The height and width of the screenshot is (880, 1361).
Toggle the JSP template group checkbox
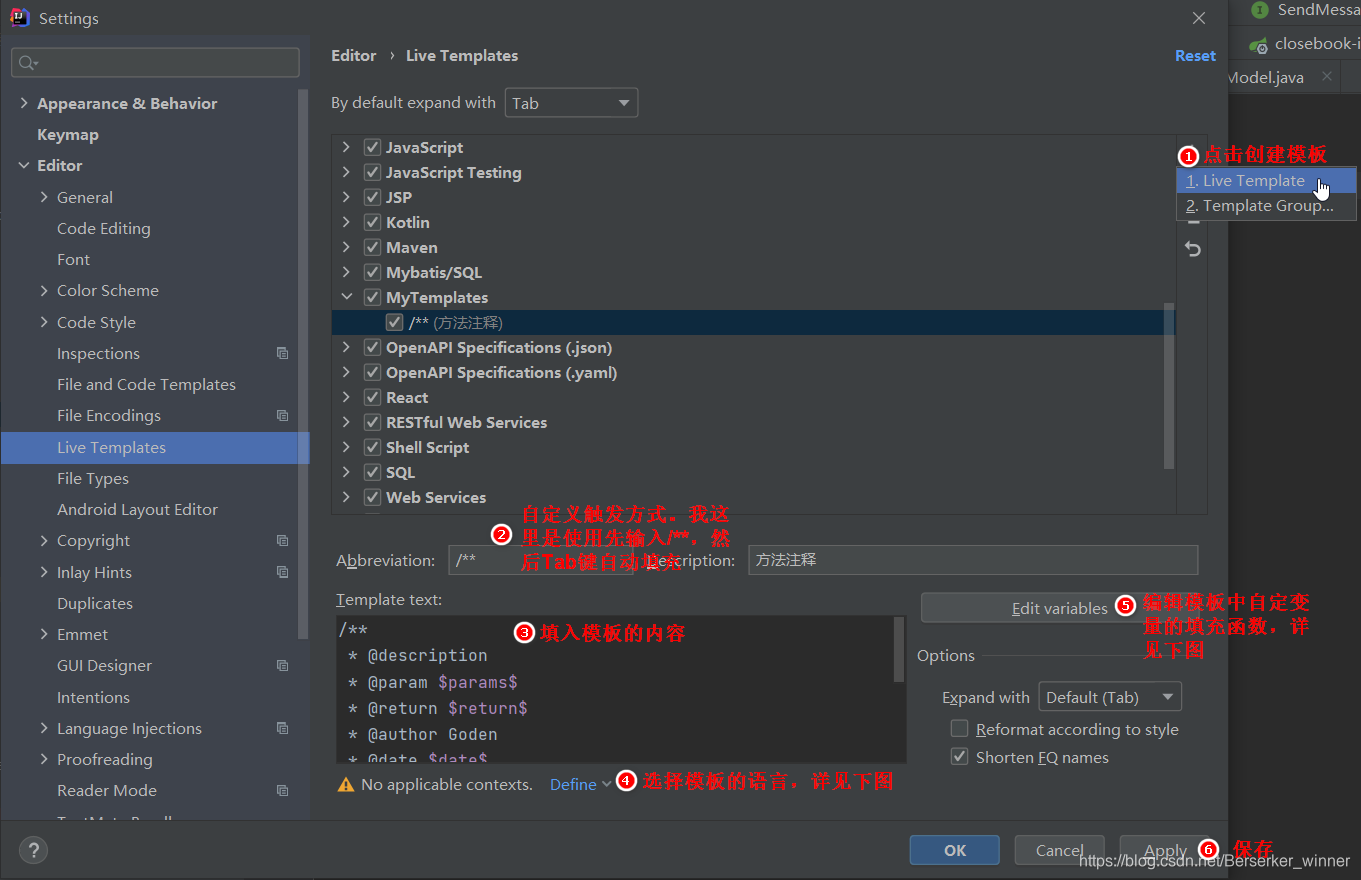372,197
